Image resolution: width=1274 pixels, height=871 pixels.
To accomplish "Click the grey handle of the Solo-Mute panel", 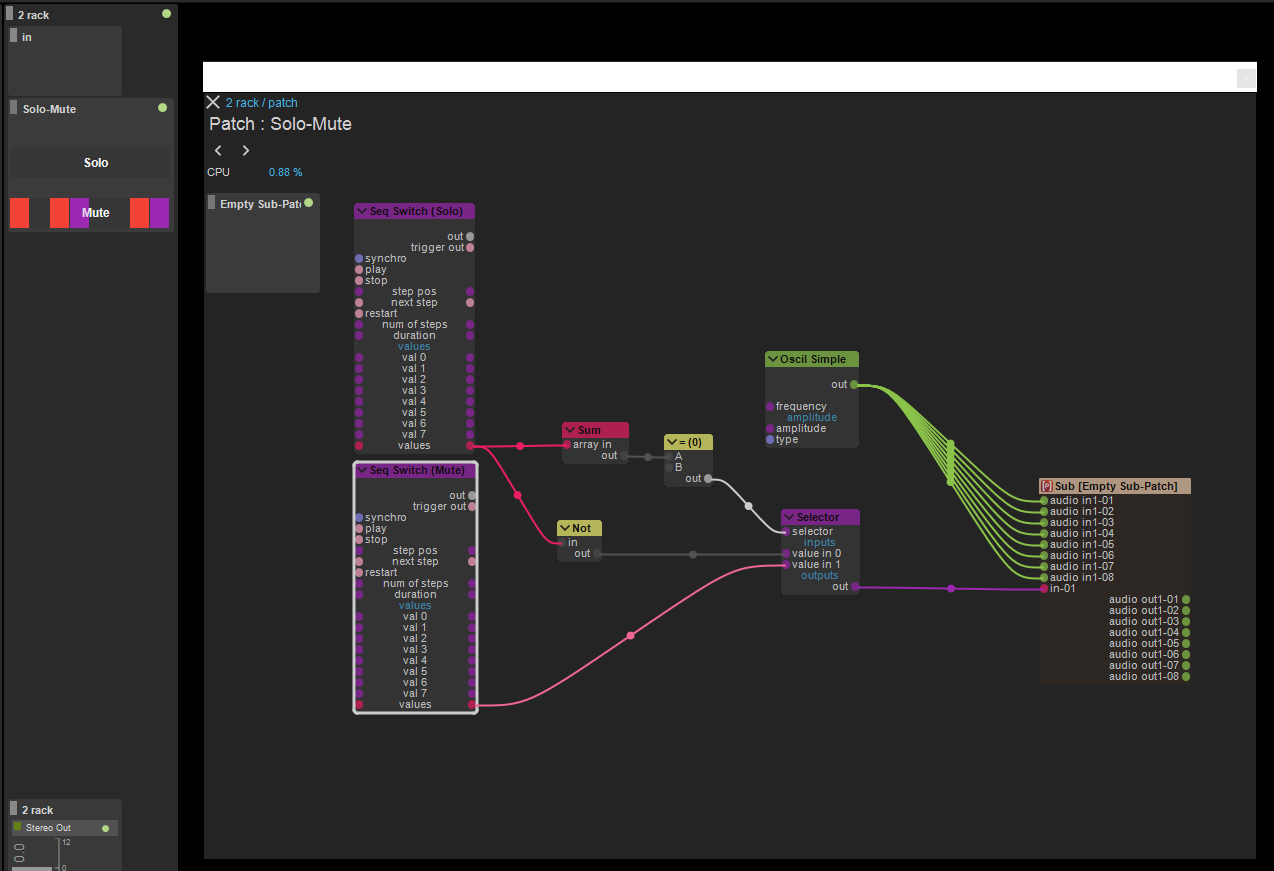I will [14, 108].
